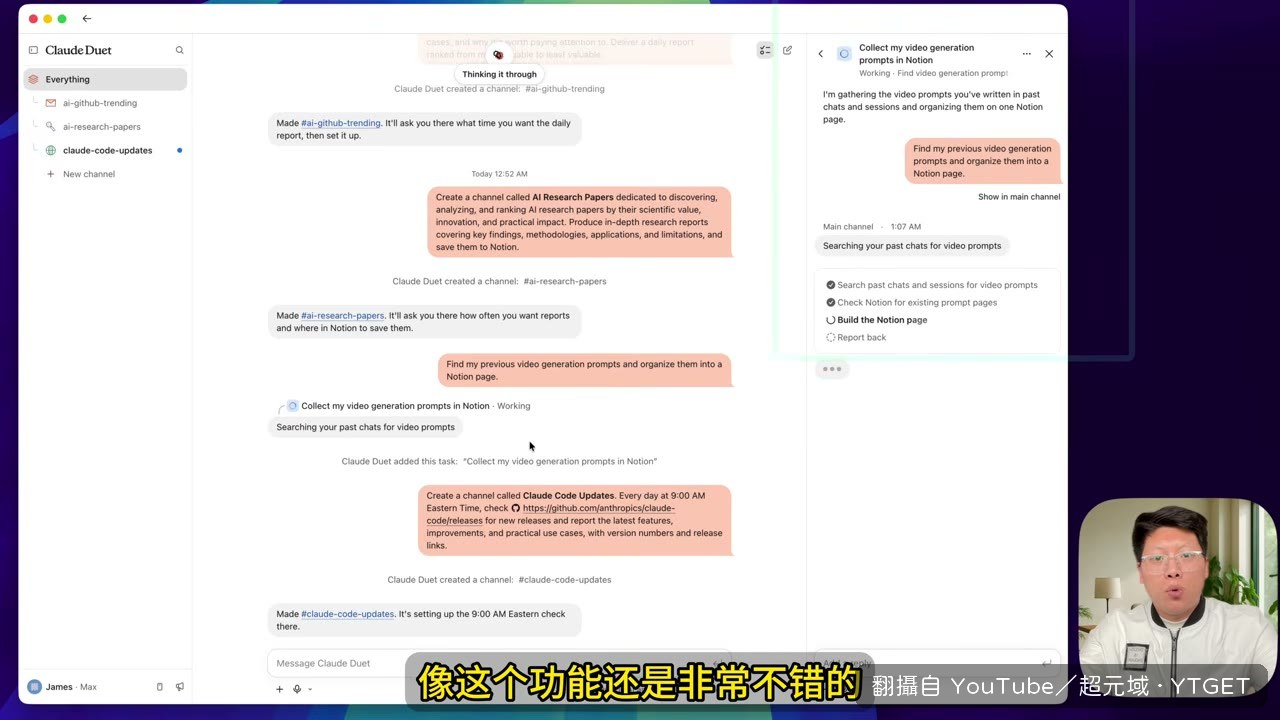The width and height of the screenshot is (1280, 720).
Task: Click the magnifier icon for ai-research-papers
Action: point(51,127)
